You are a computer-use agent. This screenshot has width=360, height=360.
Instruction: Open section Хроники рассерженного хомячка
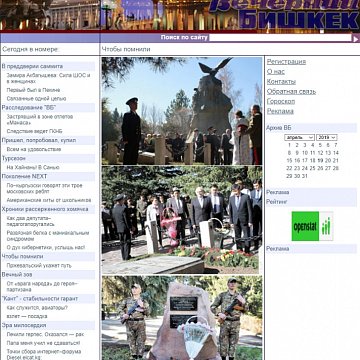click(x=45, y=209)
